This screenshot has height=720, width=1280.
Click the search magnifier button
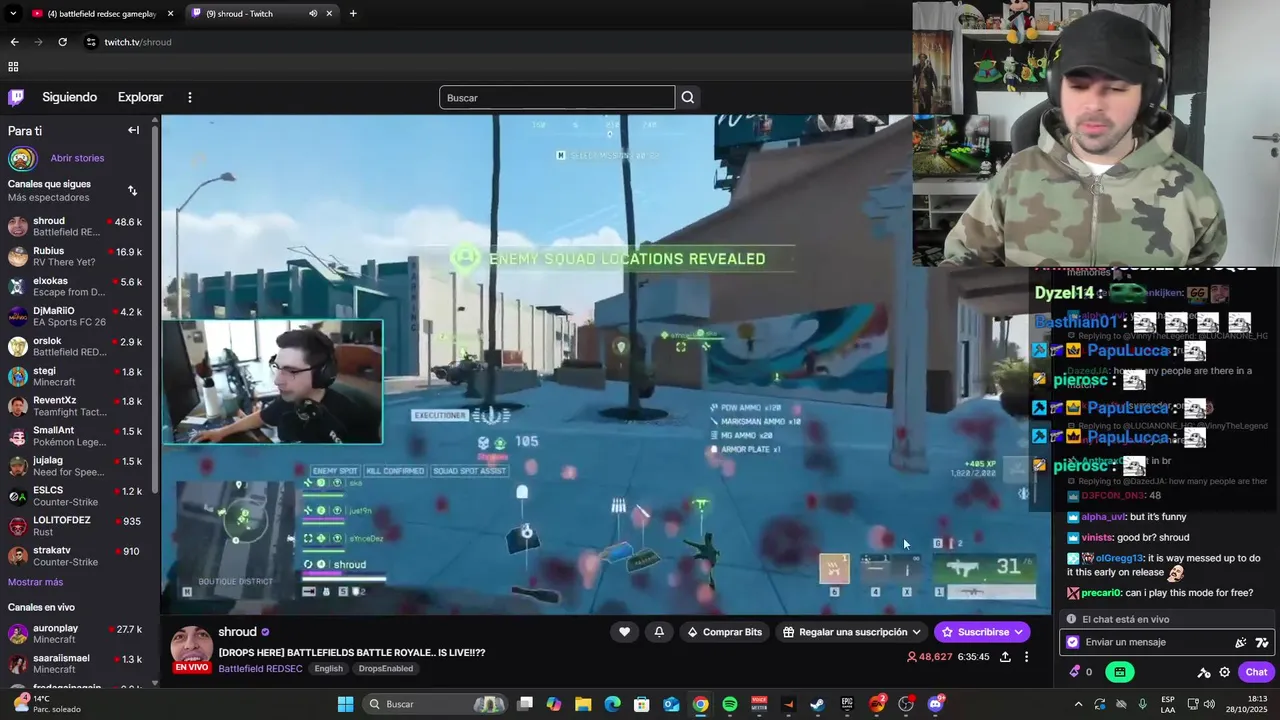pos(687,97)
